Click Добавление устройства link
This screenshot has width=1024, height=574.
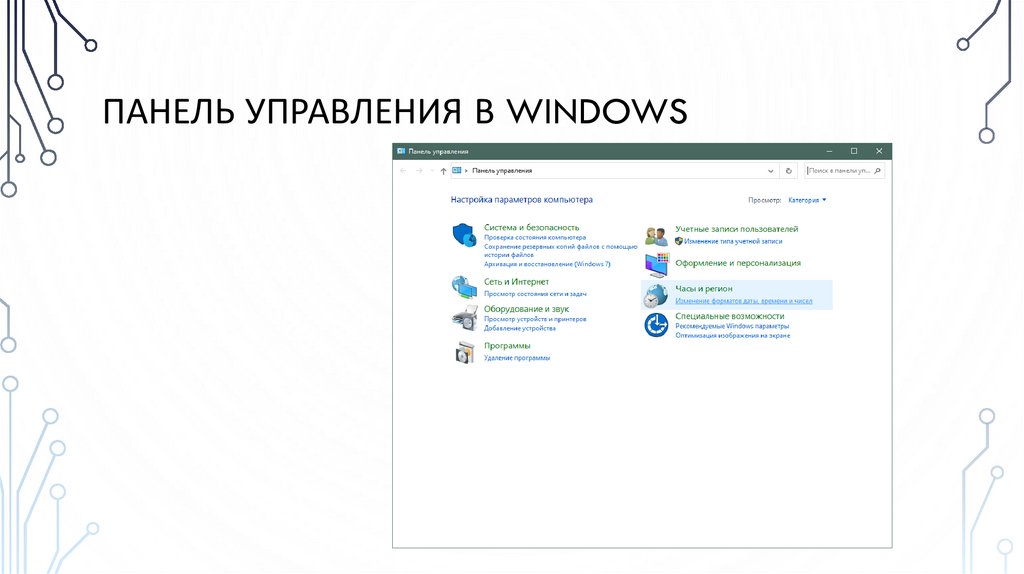click(520, 328)
